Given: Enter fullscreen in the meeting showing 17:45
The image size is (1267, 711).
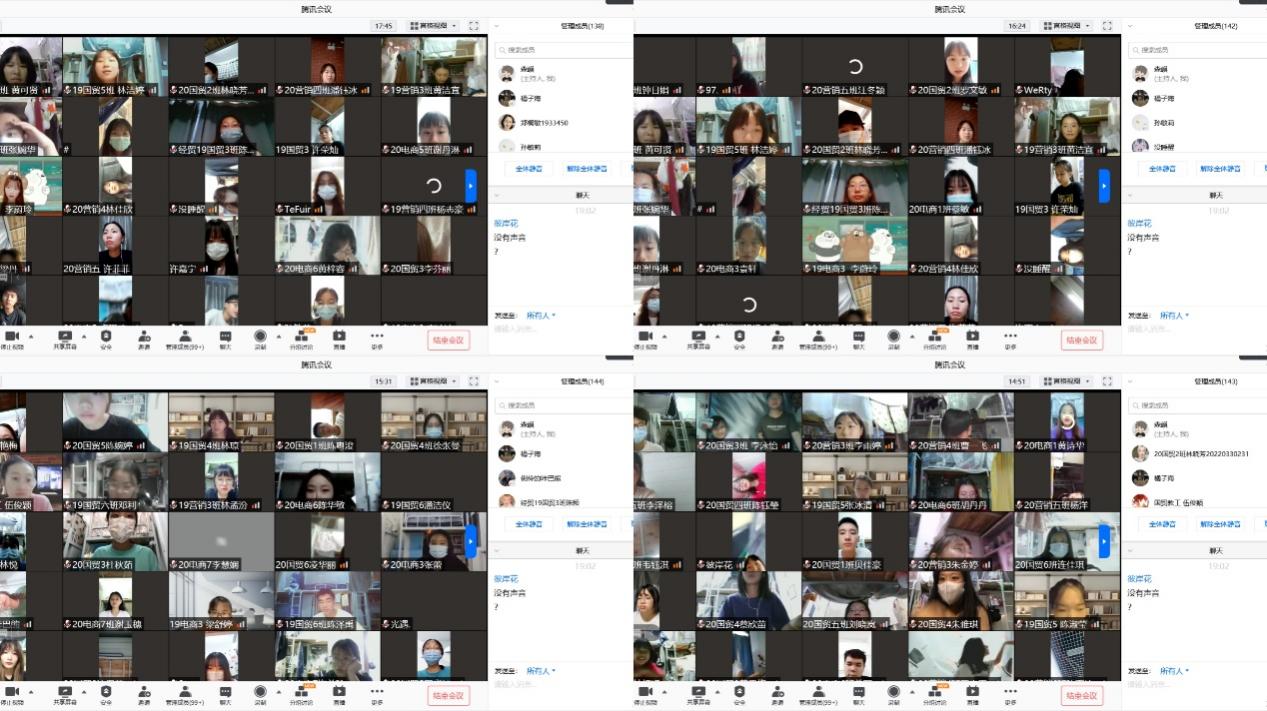Looking at the screenshot, I should (x=473, y=26).
